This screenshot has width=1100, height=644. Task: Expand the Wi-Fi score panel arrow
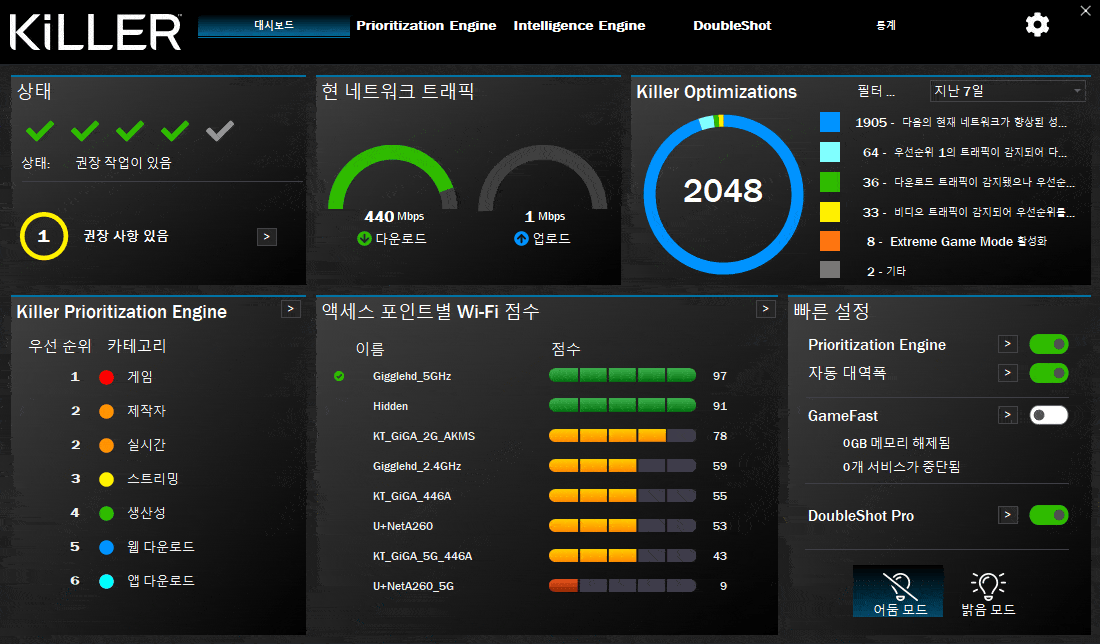(766, 310)
